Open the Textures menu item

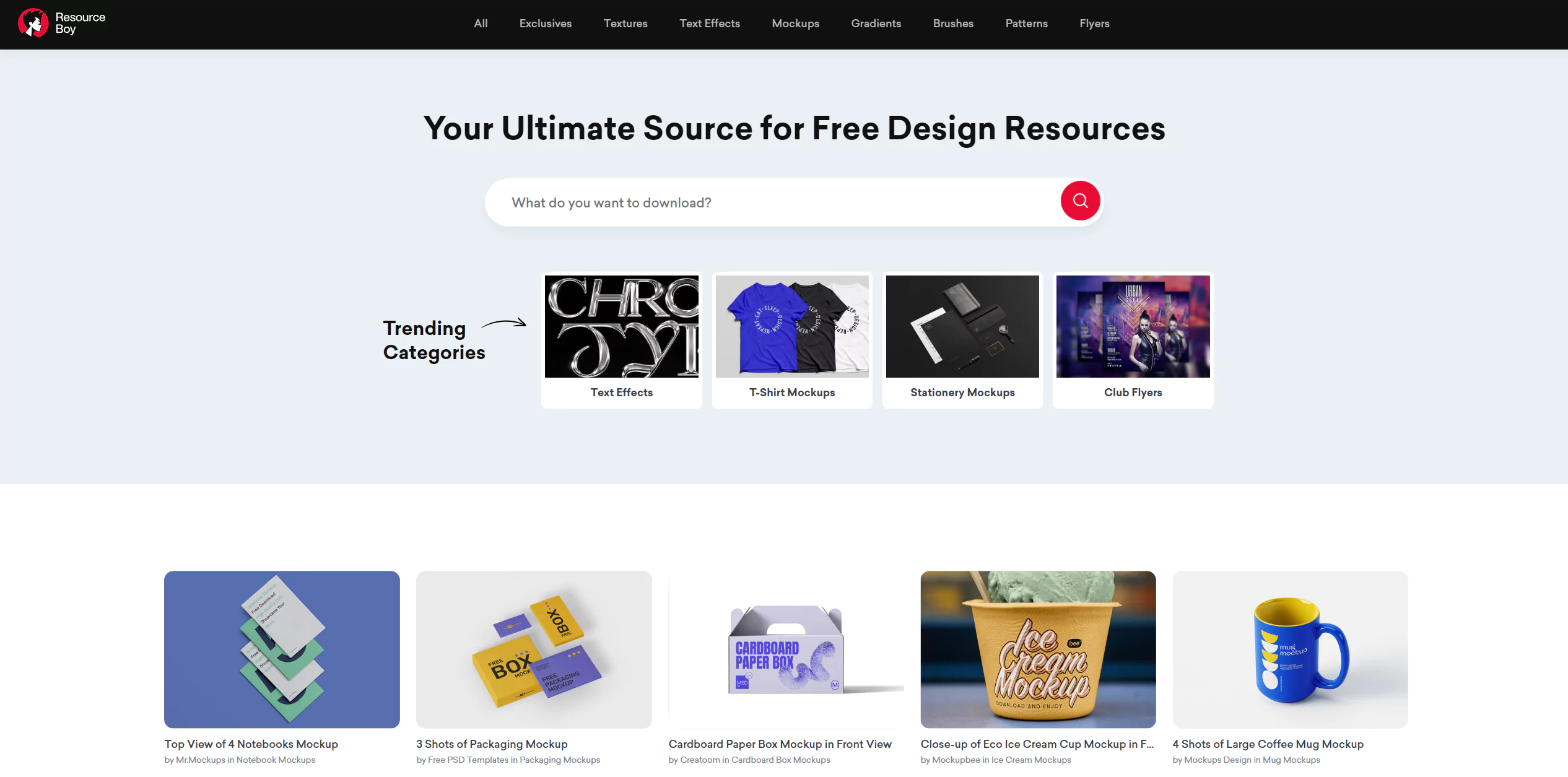pyautogui.click(x=625, y=24)
